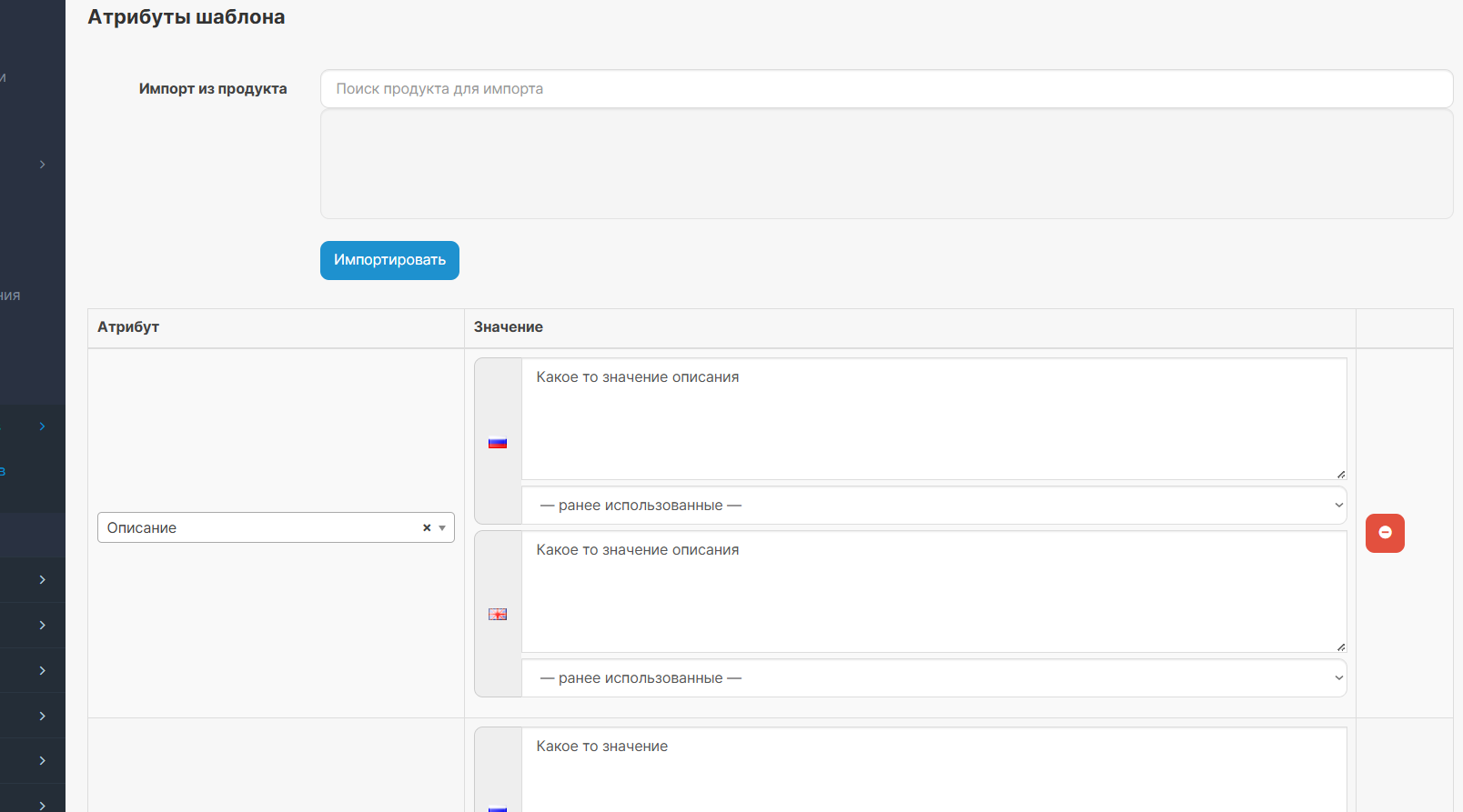Click into the English description textarea

coord(933,592)
